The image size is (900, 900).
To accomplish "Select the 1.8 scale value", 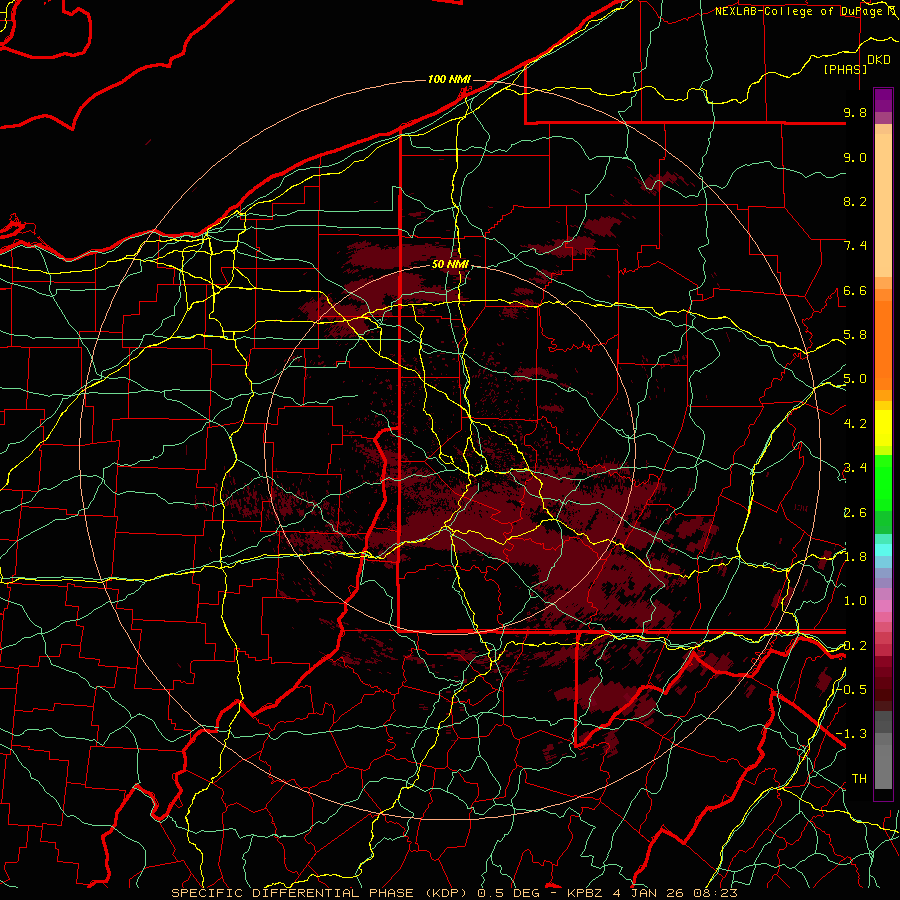I will (x=855, y=557).
